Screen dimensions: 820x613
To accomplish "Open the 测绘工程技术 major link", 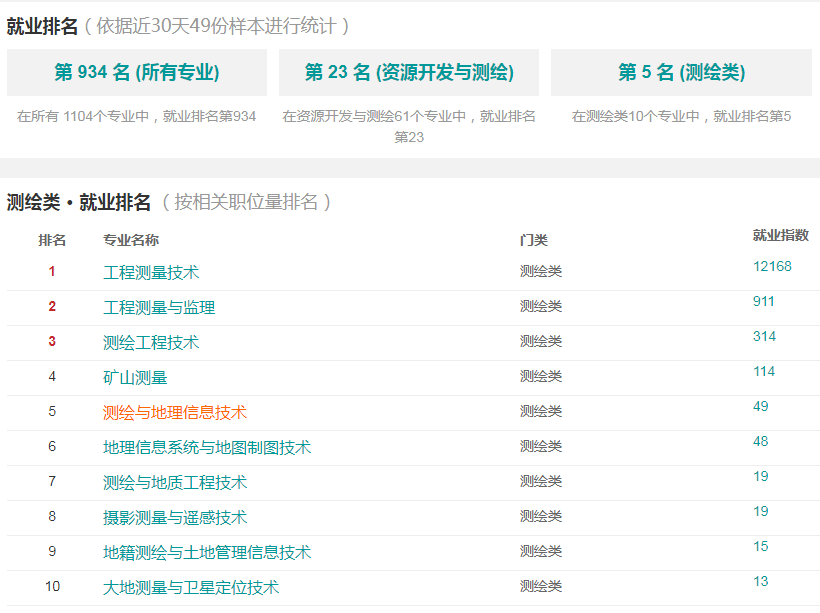I will [x=151, y=343].
